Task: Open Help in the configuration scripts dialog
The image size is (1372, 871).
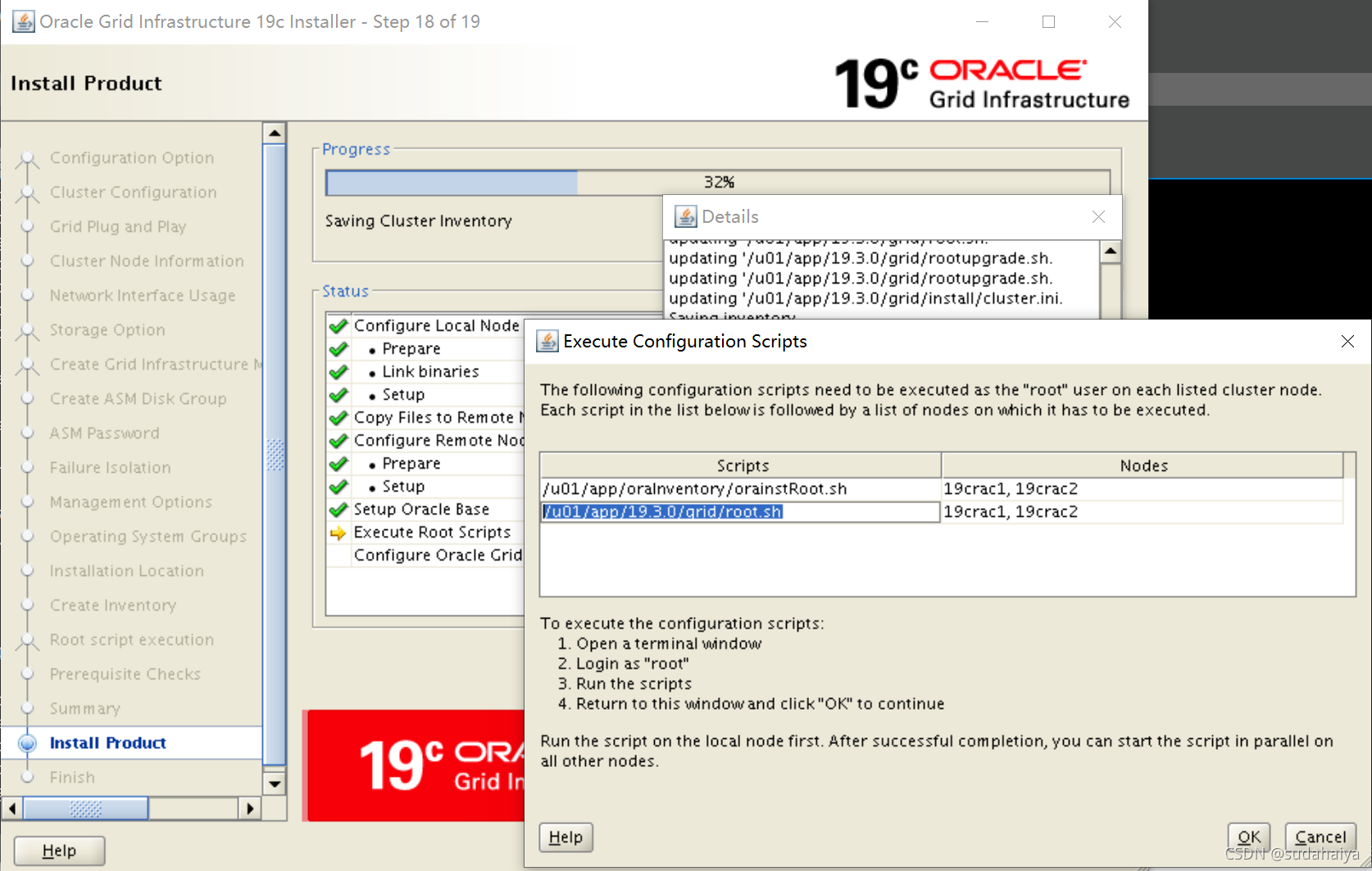Action: 566,837
